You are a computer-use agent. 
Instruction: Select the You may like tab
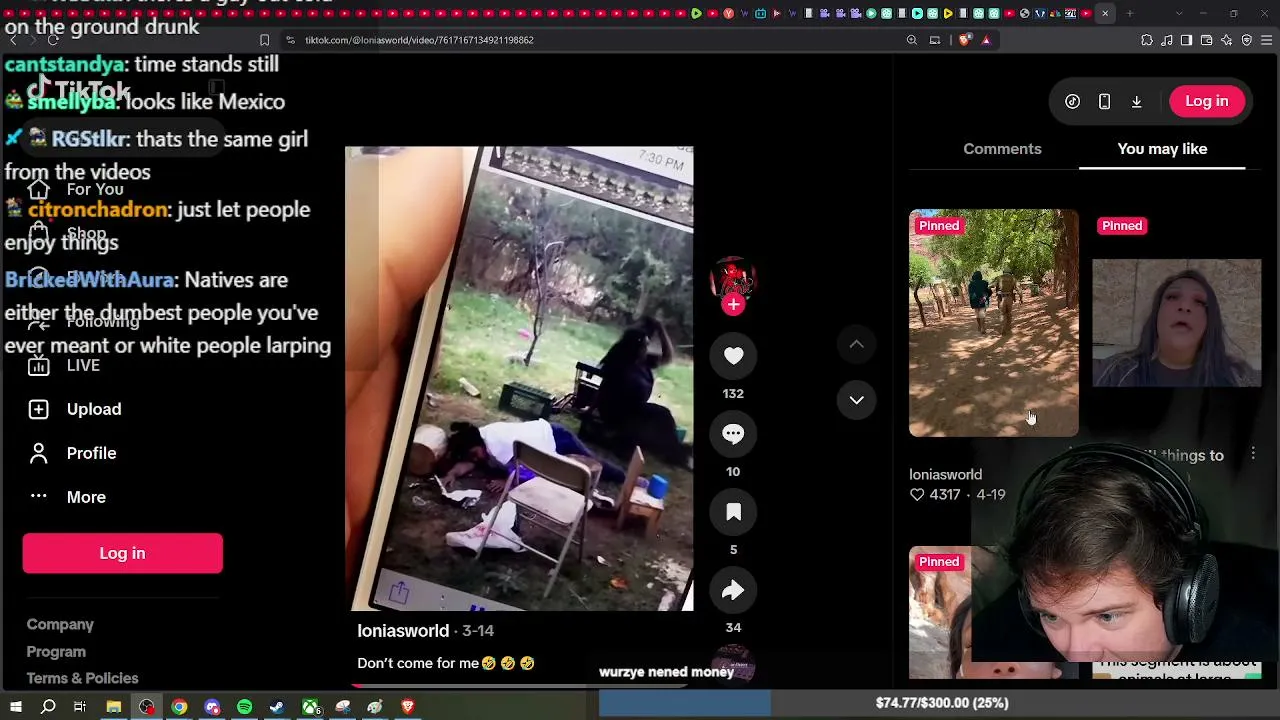[1162, 149]
